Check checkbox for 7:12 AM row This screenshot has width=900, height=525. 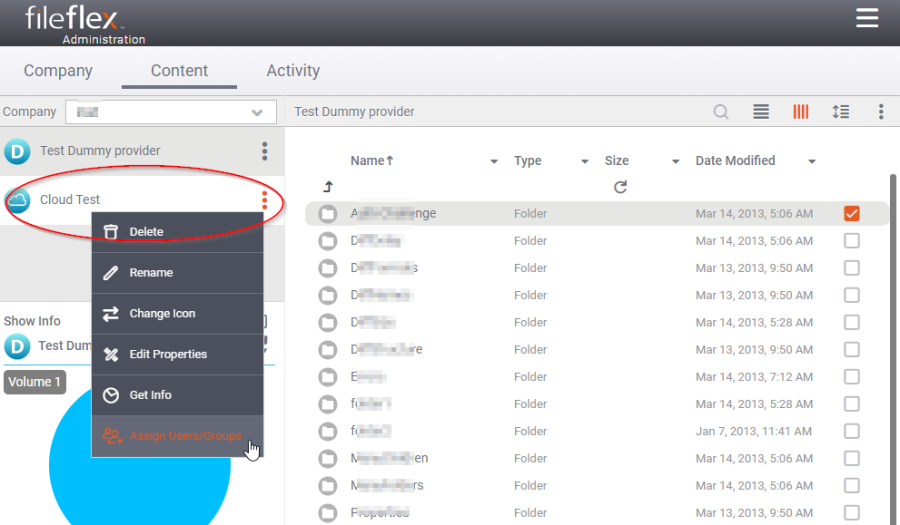pos(852,377)
